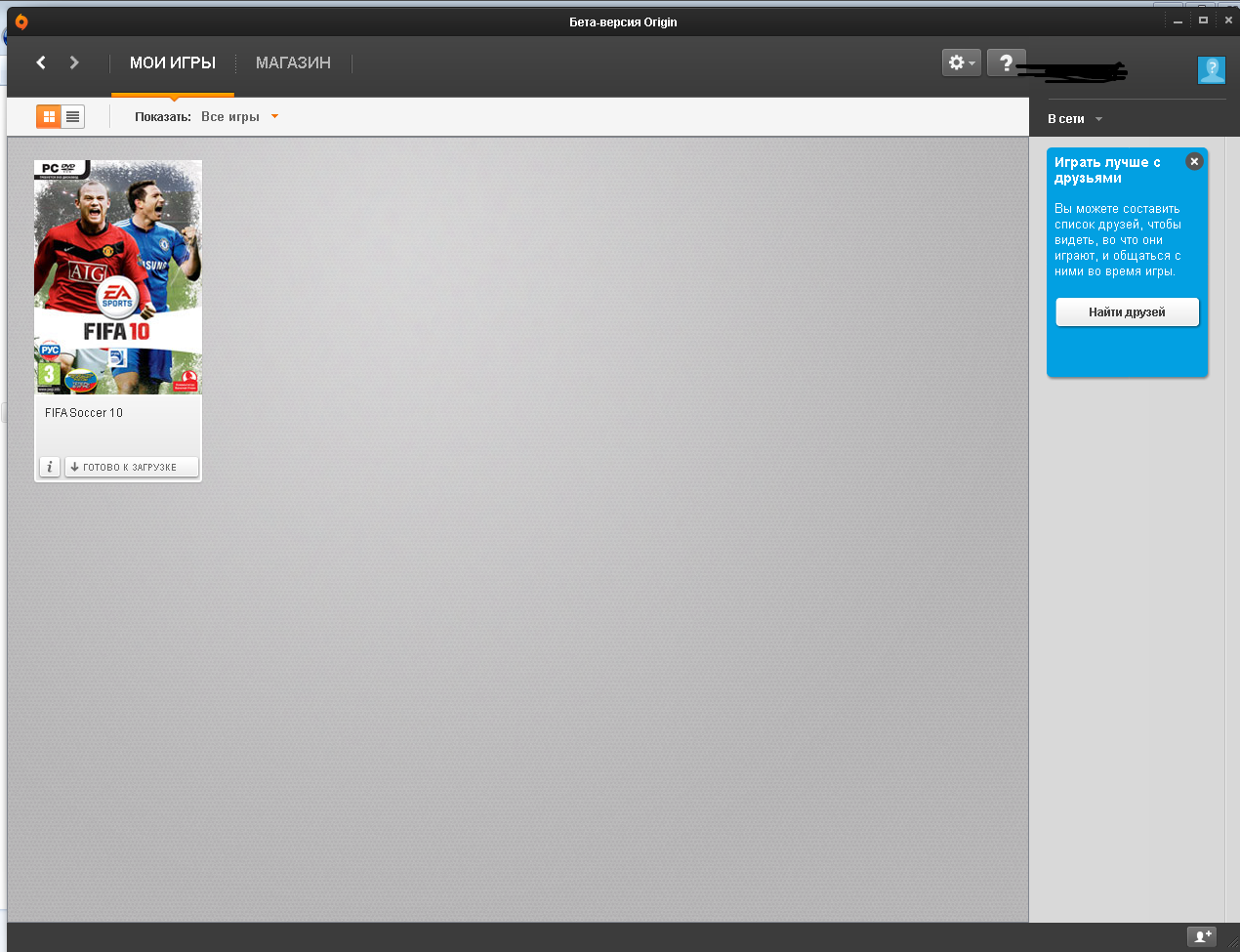Select the FIFA 10 cover art thumbnail
Screen dimensions: 1240x952
coord(118,277)
